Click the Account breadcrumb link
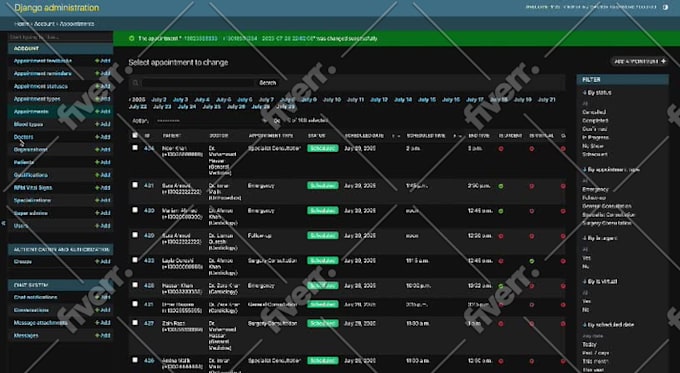680x373 pixels. pos(44,24)
